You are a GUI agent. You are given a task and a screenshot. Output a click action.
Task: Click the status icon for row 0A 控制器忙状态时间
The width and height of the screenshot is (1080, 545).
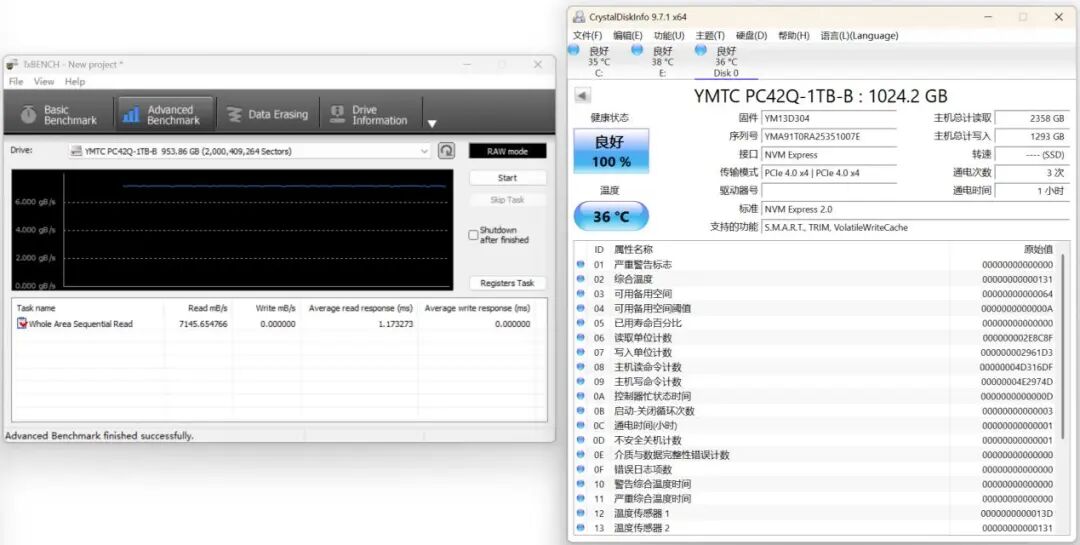[580, 396]
